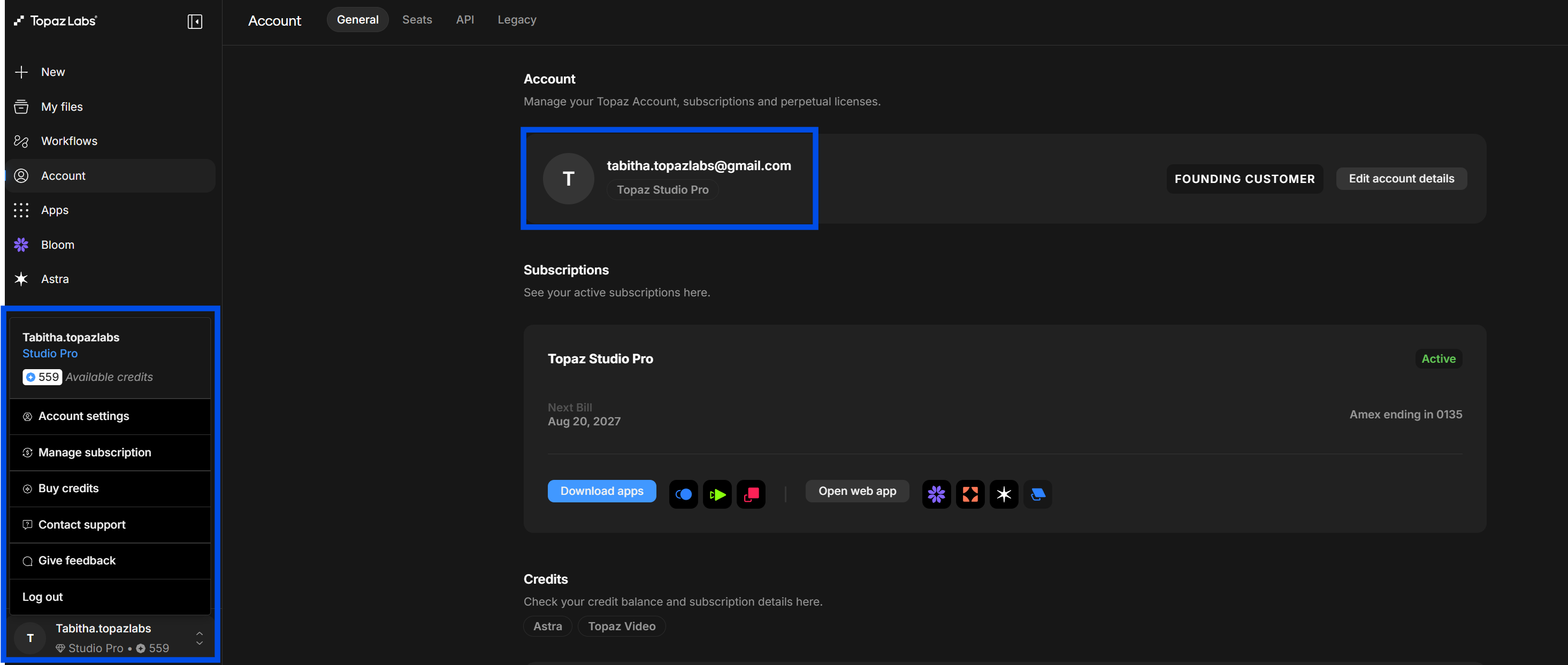Click the 559 credits badge in the popup
This screenshot has width=1568, height=665.
coord(42,377)
